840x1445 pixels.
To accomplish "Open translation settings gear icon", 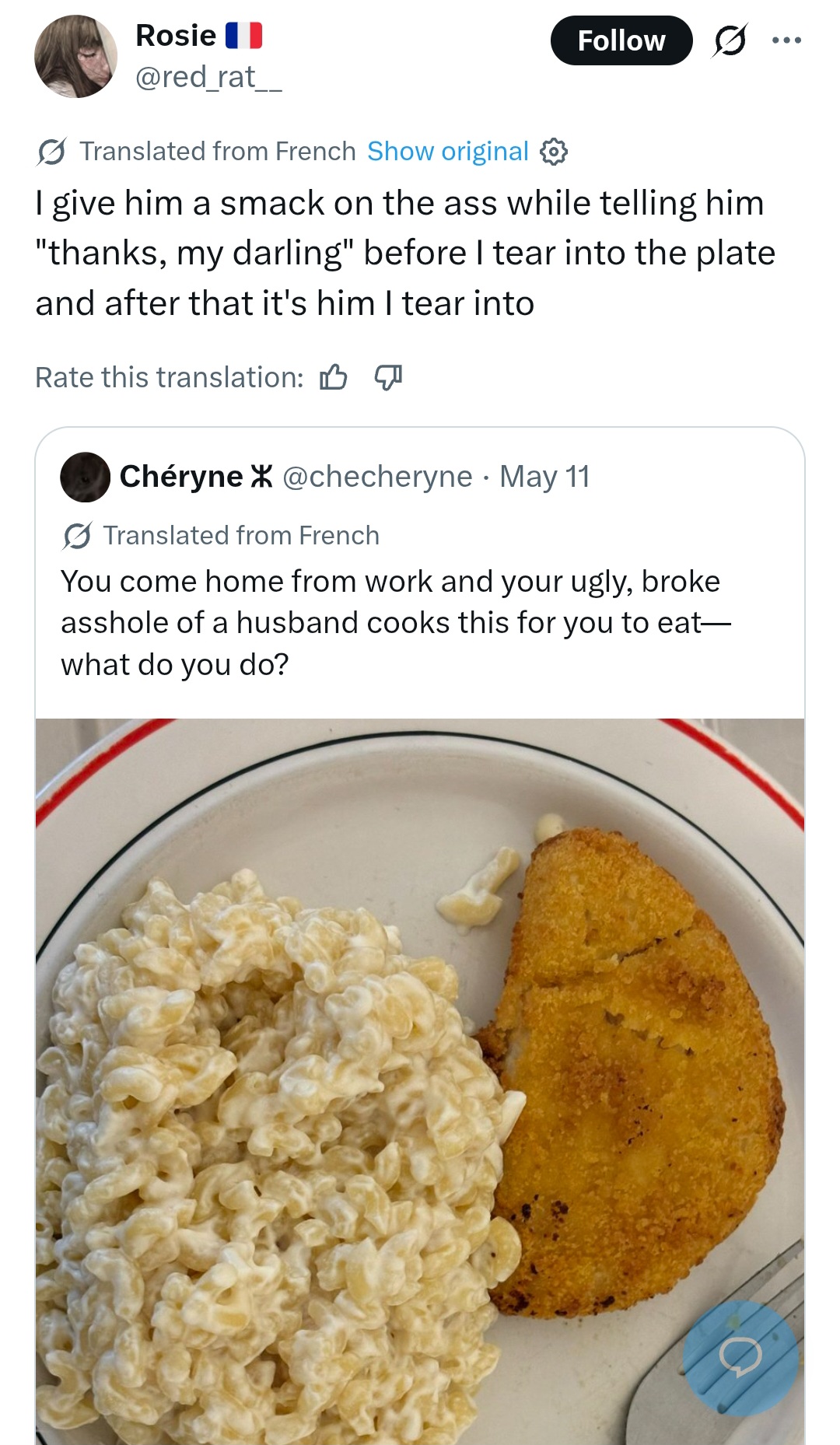I will 553,152.
